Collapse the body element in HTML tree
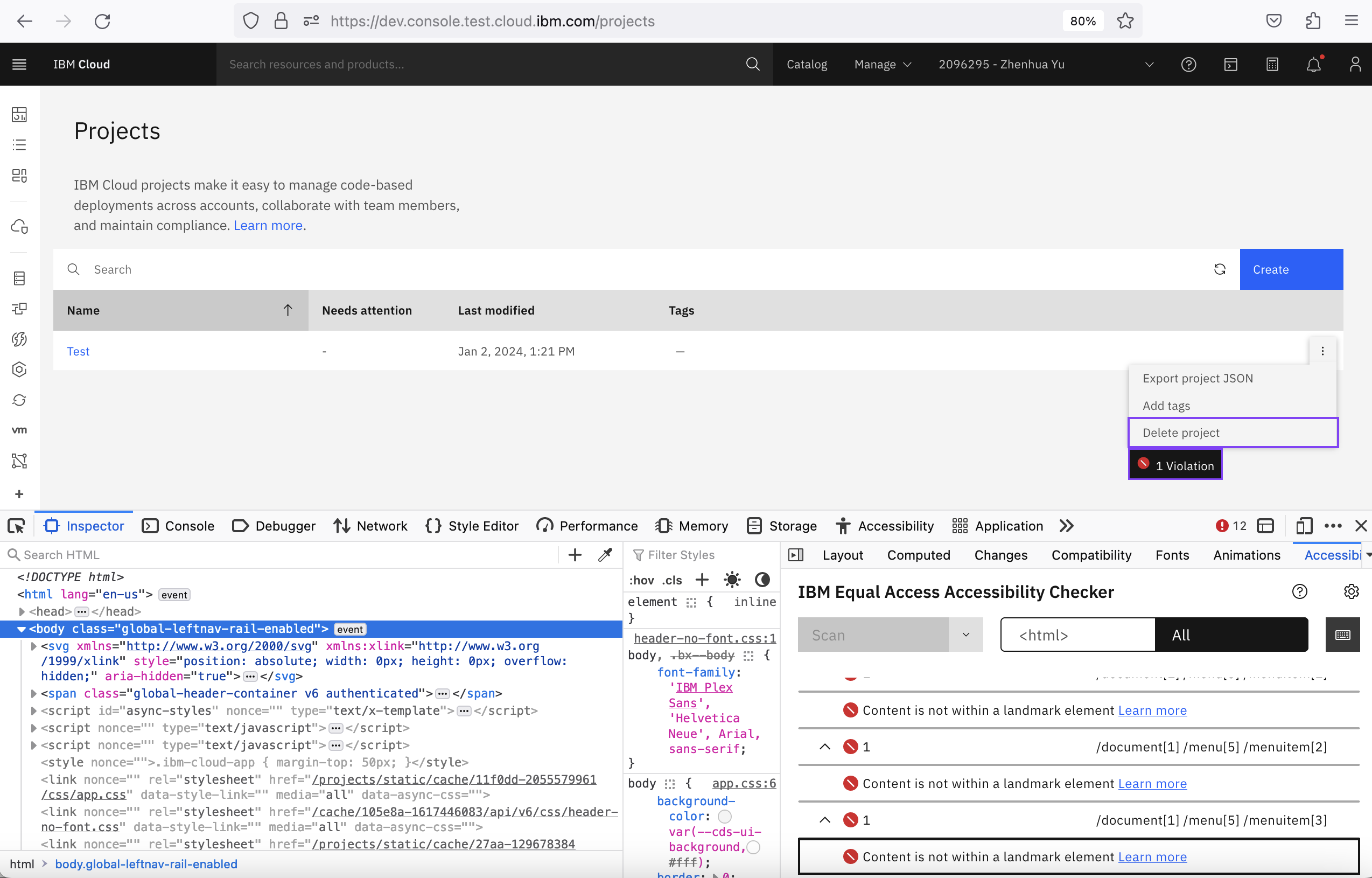Image resolution: width=1372 pixels, height=878 pixels. (x=22, y=629)
